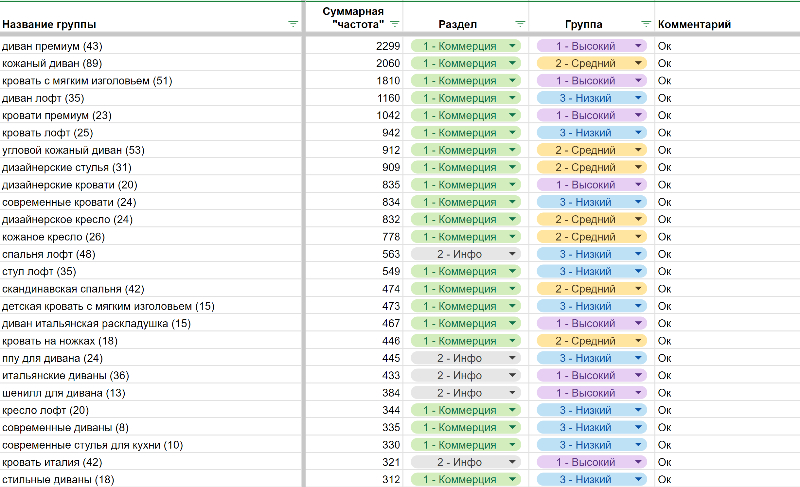Select cell with угловой кожаный диван (53)
The height and width of the screenshot is (487, 800).
[x=150, y=150]
